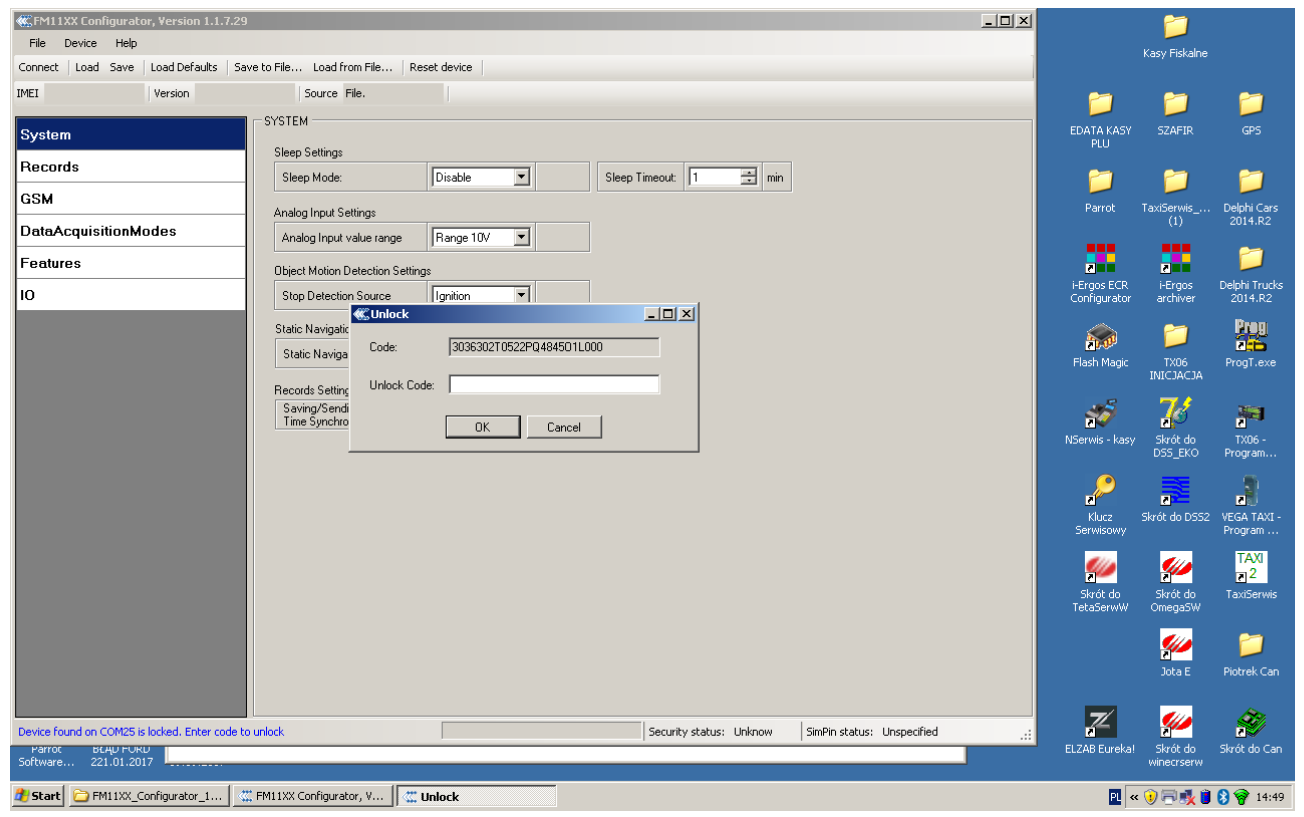Click the Save toolbar button
Viewport: 1304px width, 817px height.
pos(122,67)
